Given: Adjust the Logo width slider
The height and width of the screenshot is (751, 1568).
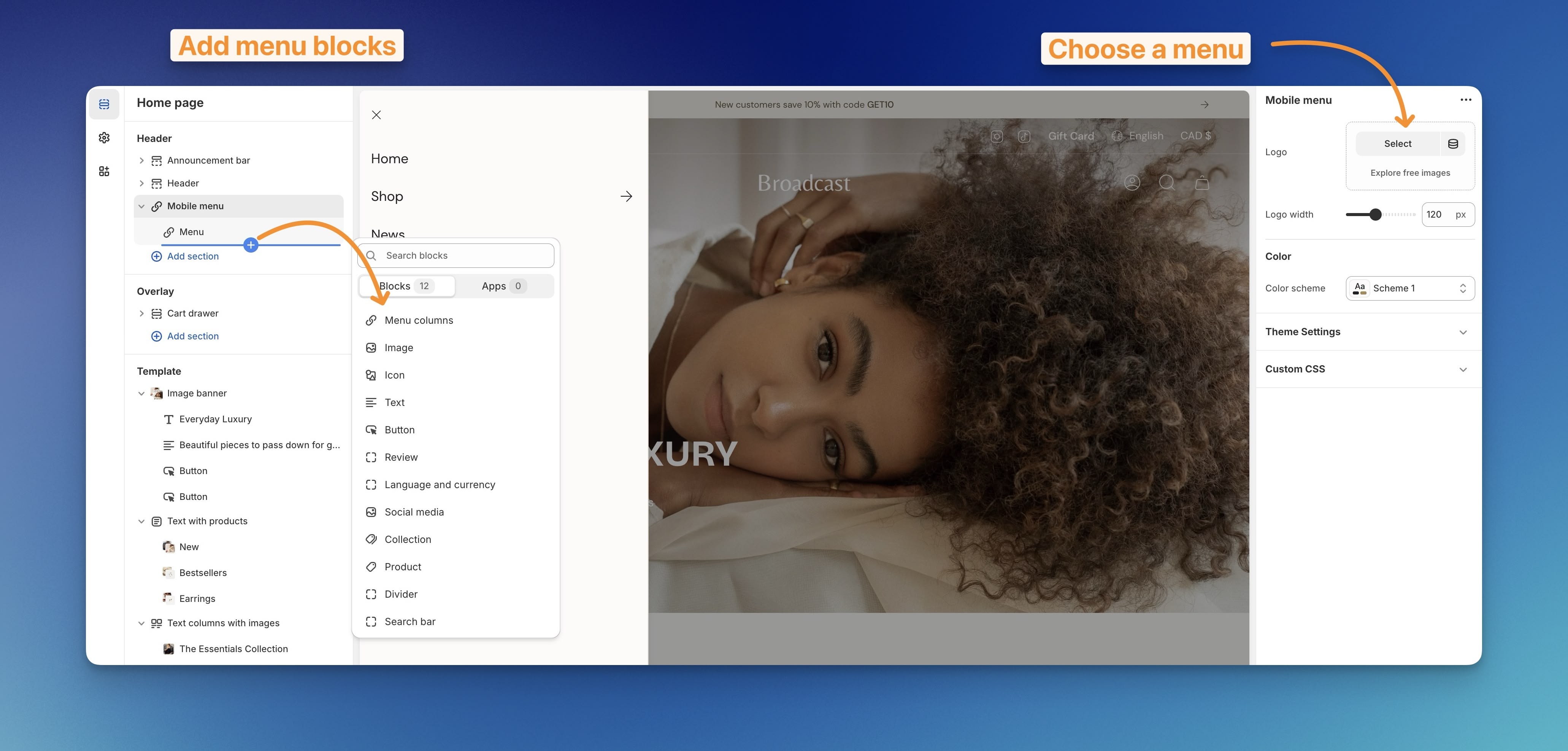Looking at the screenshot, I should pyautogui.click(x=1375, y=215).
